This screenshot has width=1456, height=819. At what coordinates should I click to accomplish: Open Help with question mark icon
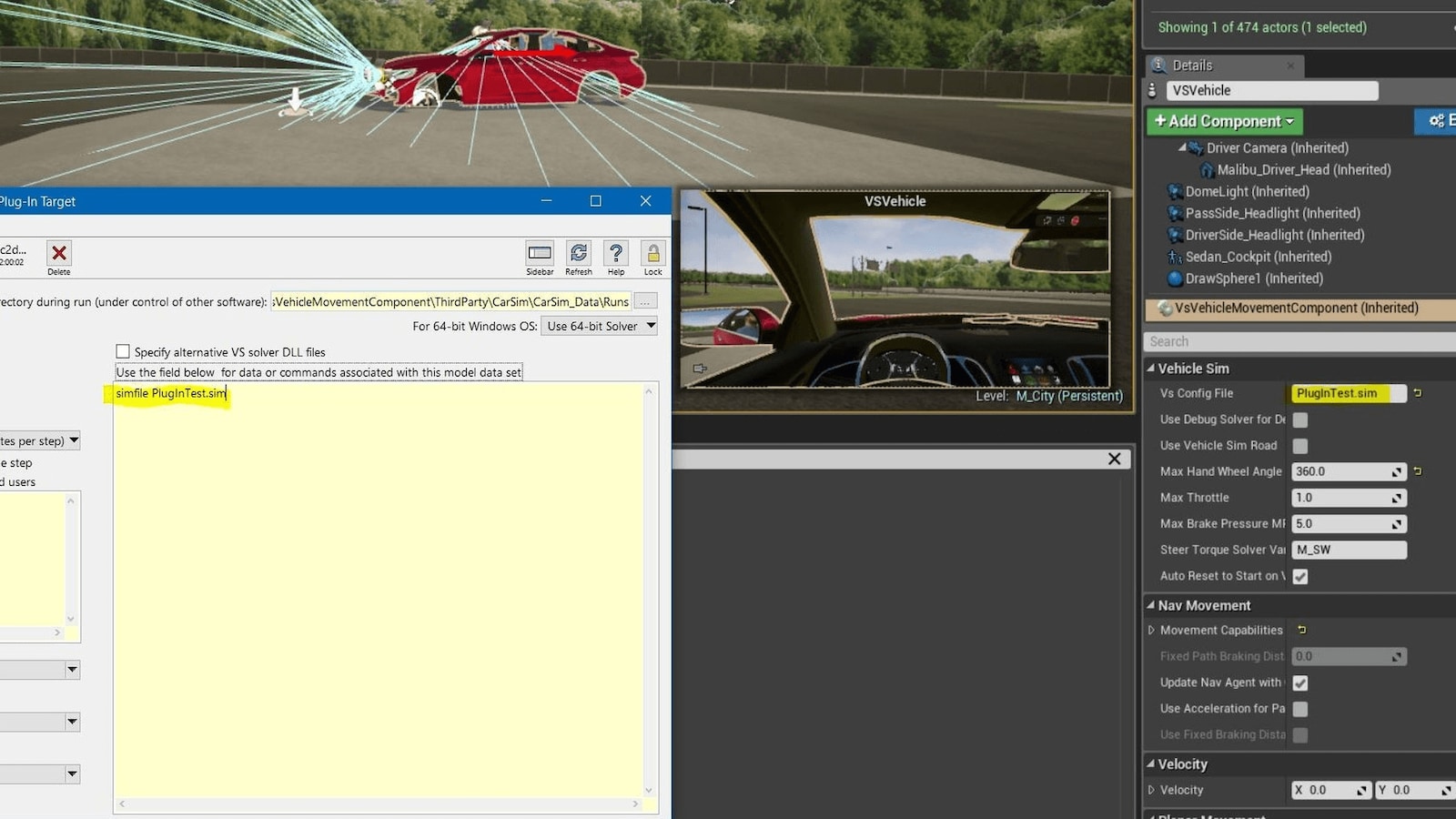[616, 253]
